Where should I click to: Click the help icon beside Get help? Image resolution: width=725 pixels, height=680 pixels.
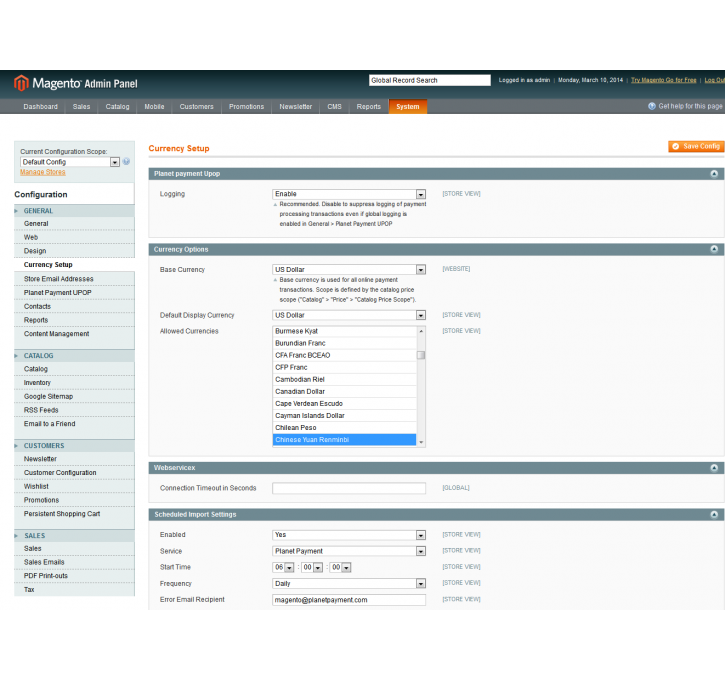pos(651,106)
